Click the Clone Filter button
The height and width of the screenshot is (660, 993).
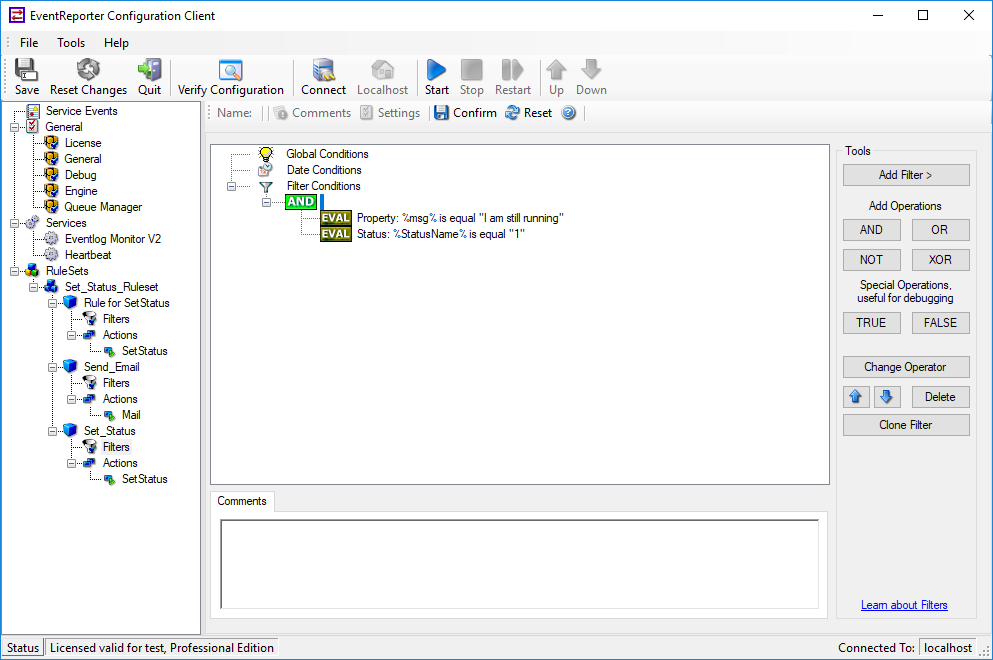[906, 425]
